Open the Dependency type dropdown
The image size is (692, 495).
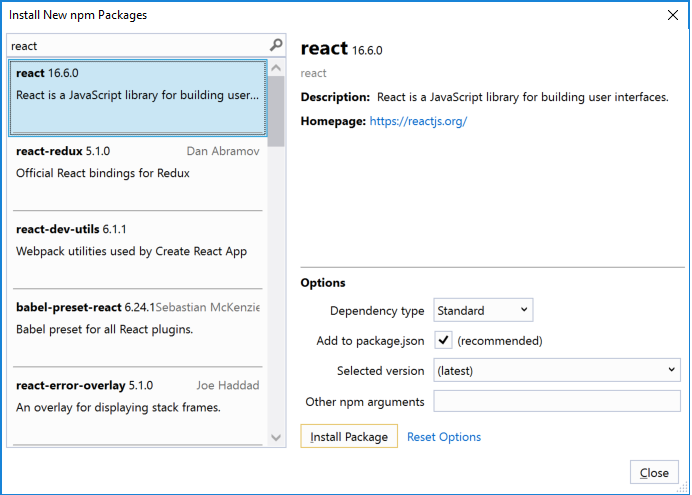coord(483,311)
